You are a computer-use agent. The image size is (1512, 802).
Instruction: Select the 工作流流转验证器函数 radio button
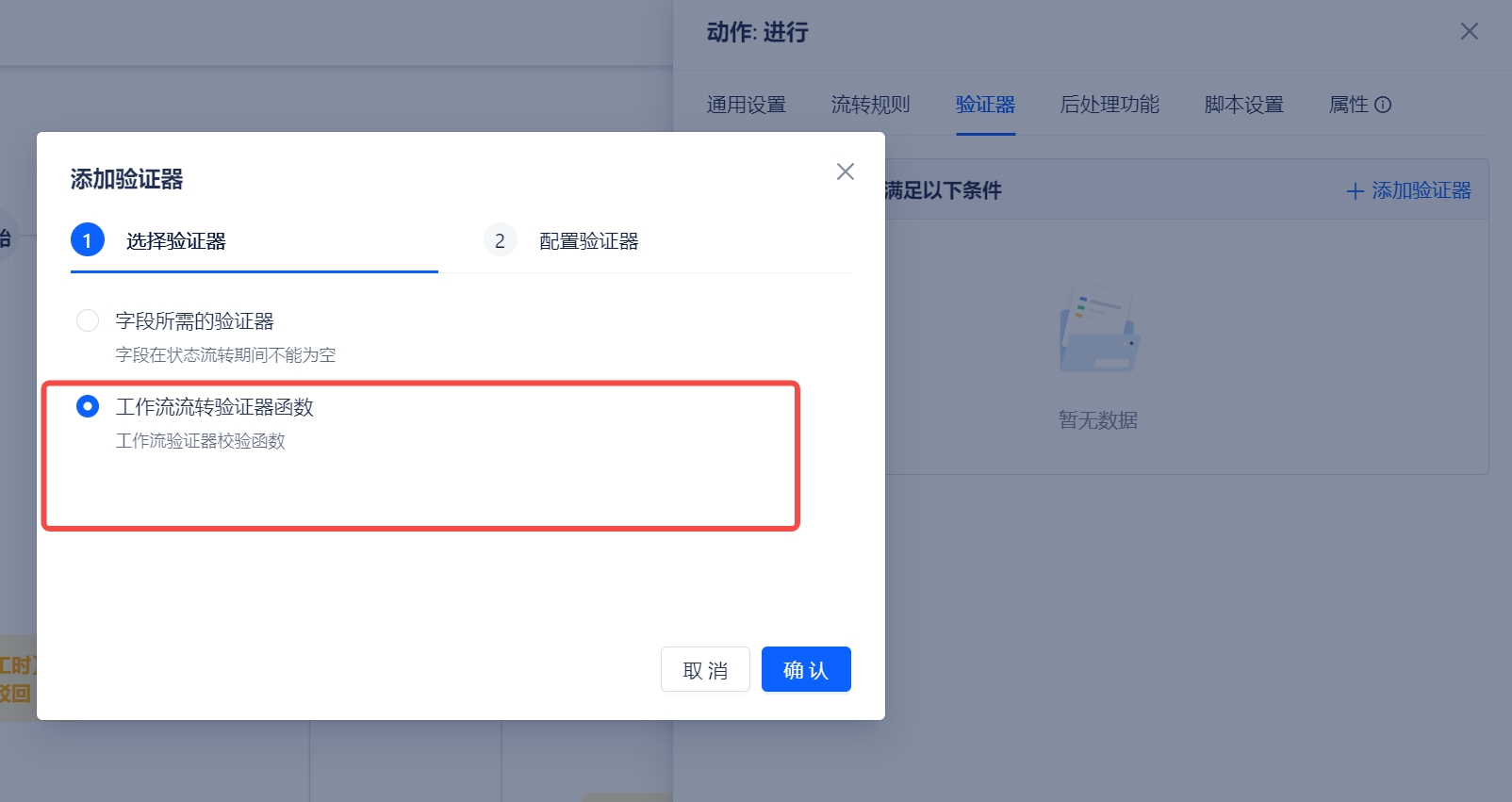point(88,406)
